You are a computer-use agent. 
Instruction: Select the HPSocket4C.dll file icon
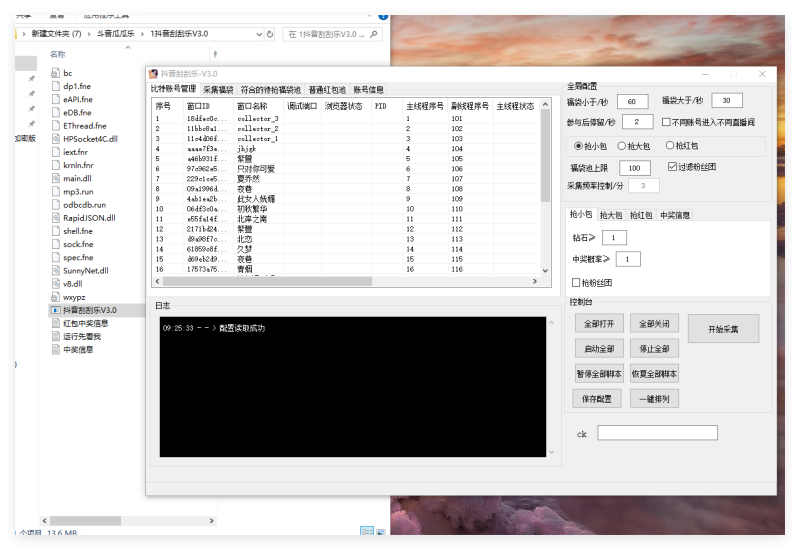pos(56,139)
